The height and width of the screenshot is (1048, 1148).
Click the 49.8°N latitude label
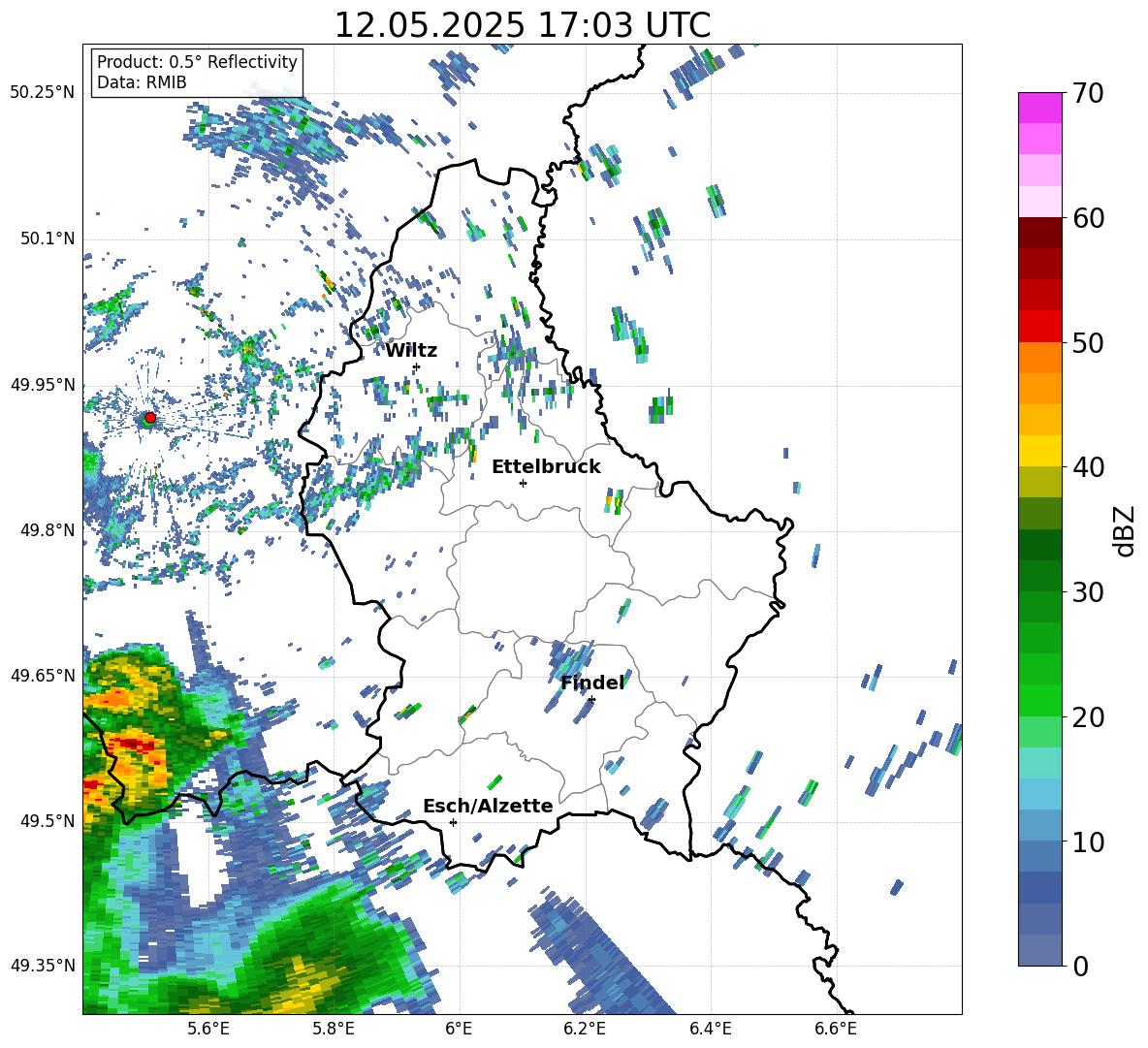[48, 530]
